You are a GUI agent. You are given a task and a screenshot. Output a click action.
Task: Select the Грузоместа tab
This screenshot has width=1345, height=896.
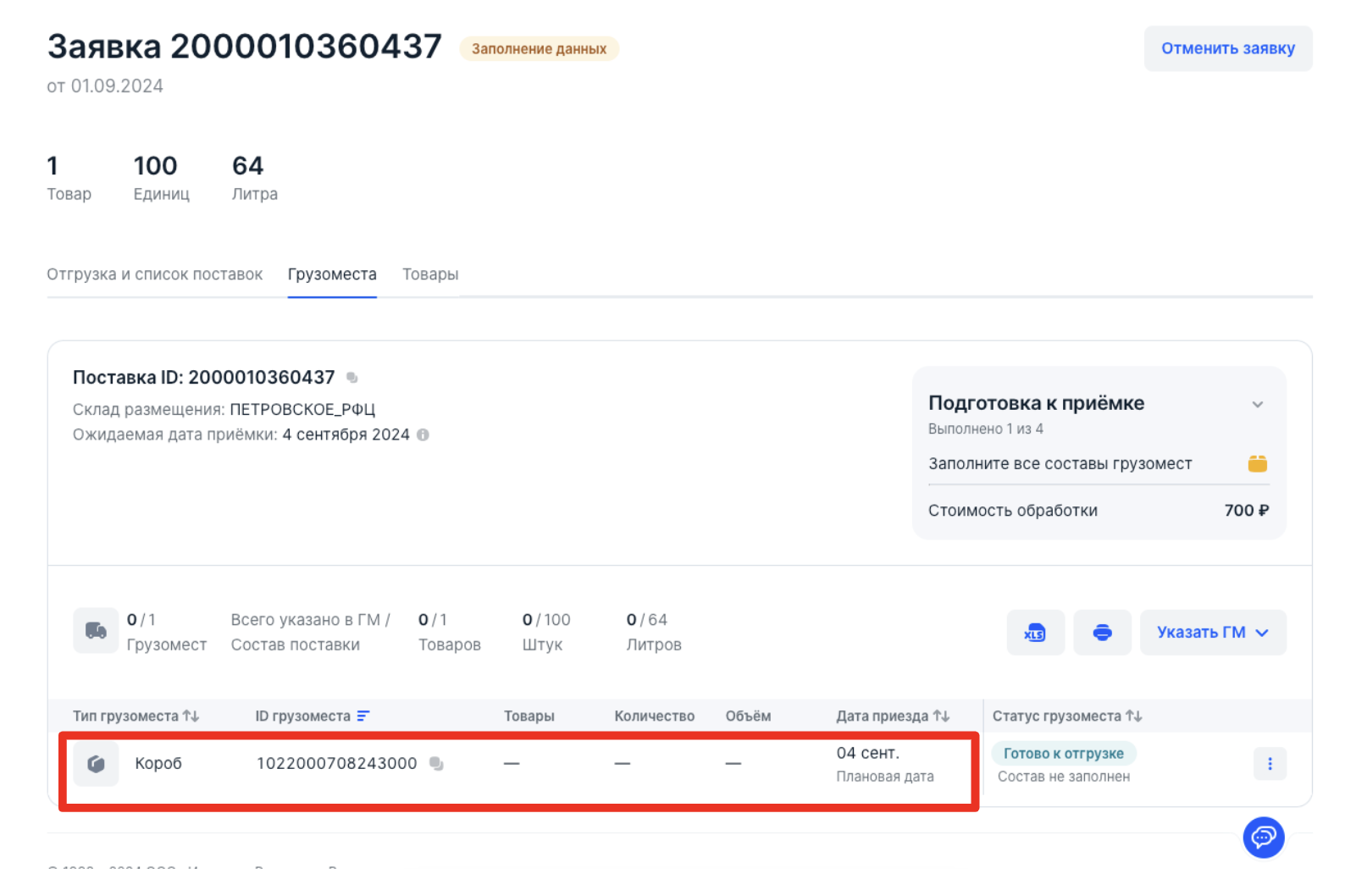pyautogui.click(x=332, y=274)
